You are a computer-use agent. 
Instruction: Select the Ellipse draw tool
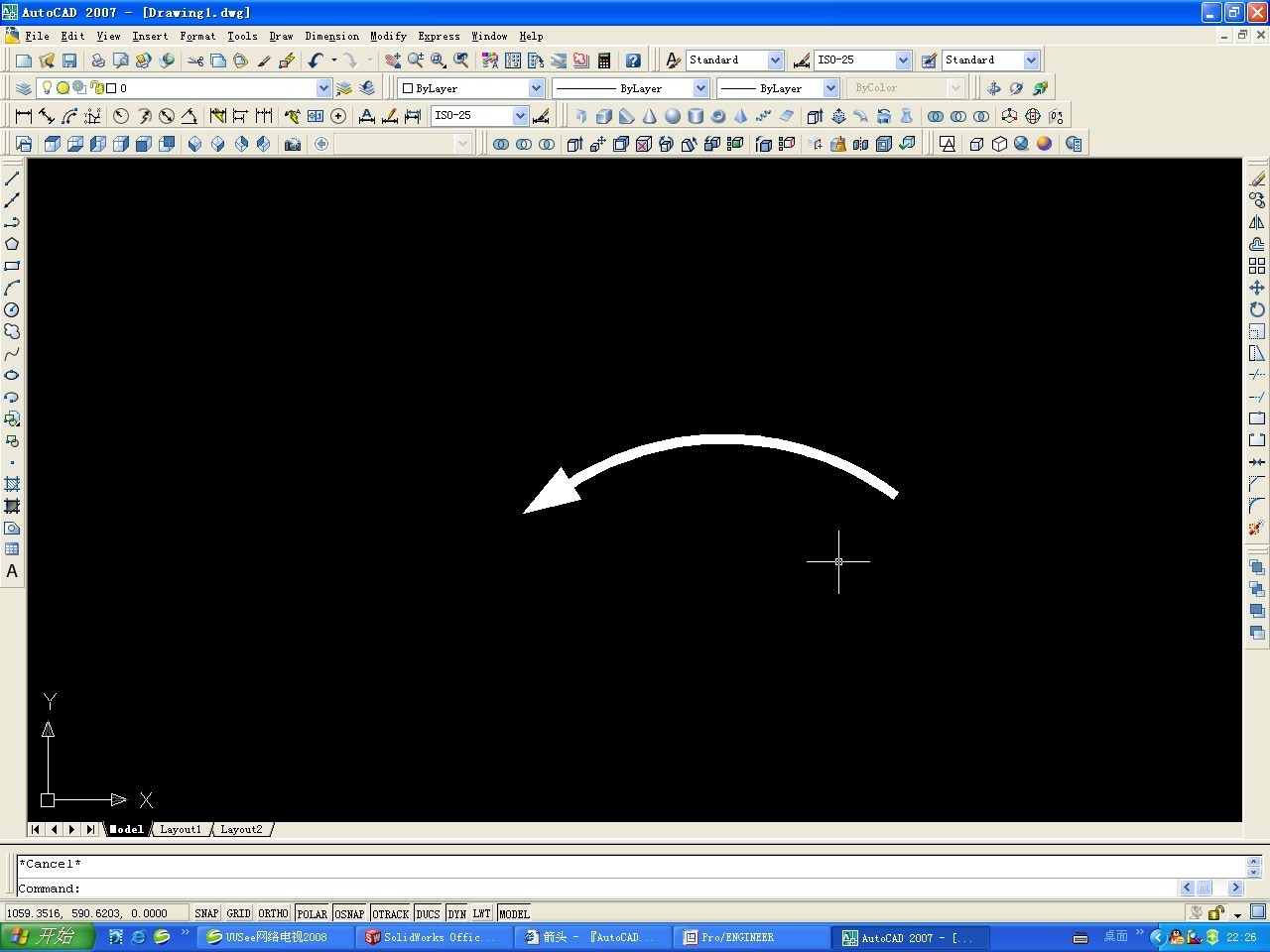[12, 375]
